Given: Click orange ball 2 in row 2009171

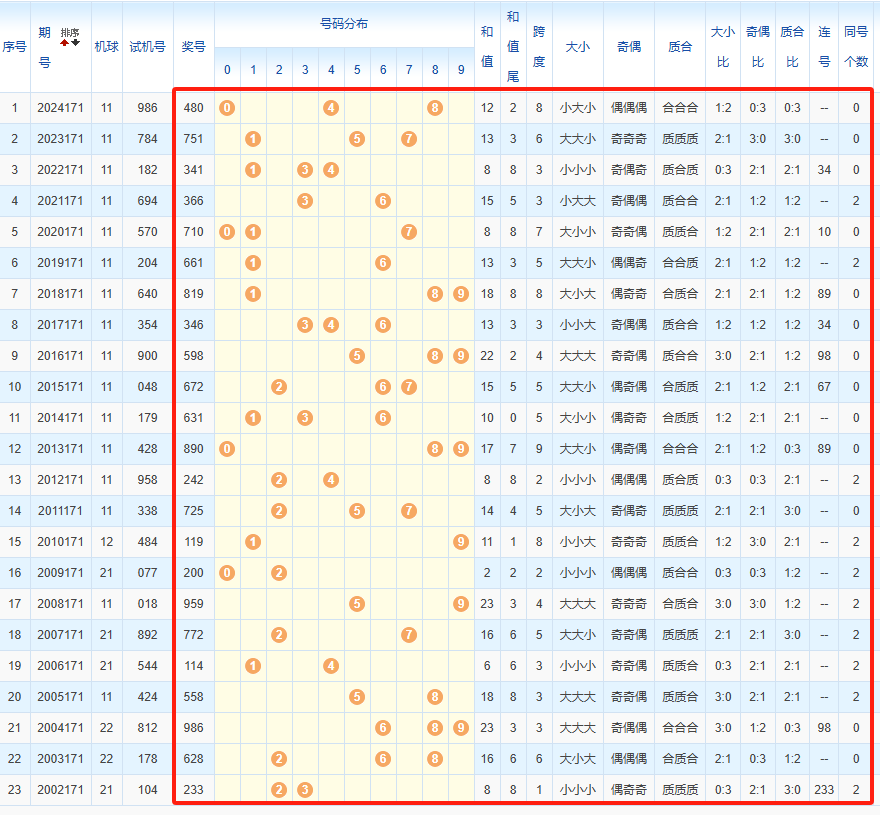Looking at the screenshot, I should pyautogui.click(x=279, y=573).
